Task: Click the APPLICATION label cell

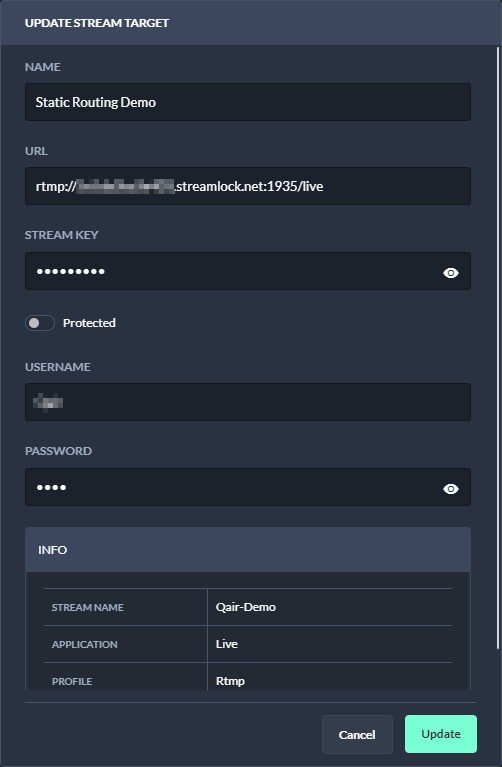Action: pos(126,644)
